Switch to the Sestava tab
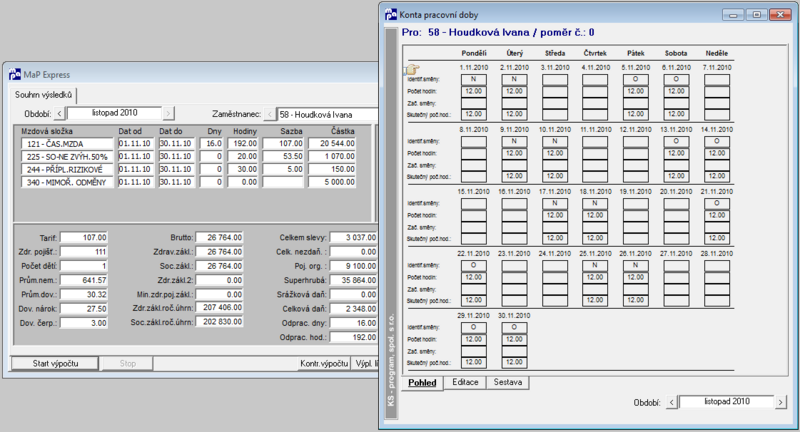 coord(508,383)
